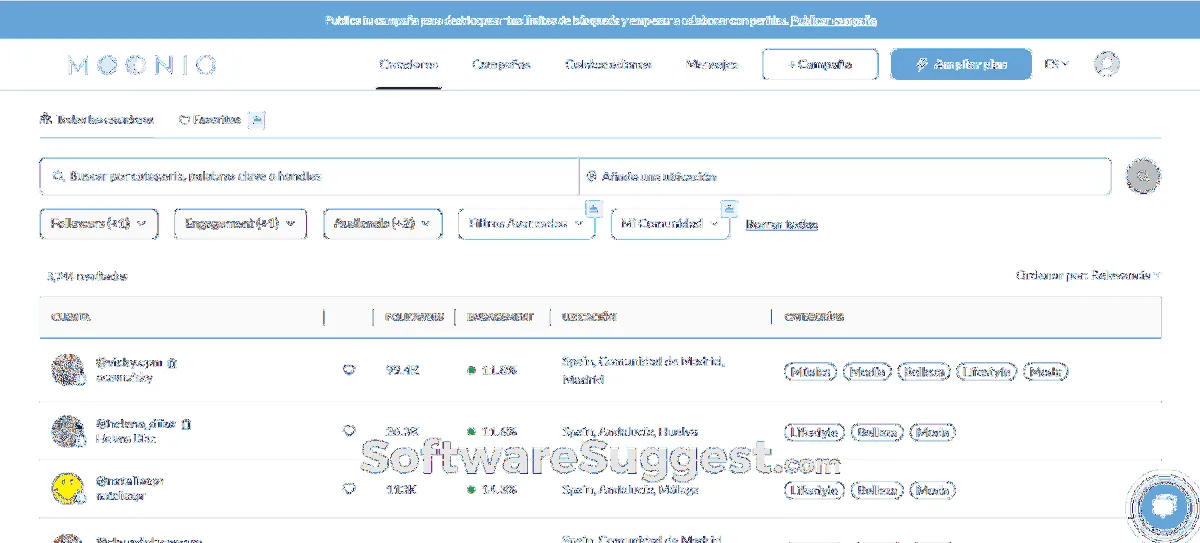Open the chat support widget
The width and height of the screenshot is (1200, 543).
pyautogui.click(x=1164, y=507)
